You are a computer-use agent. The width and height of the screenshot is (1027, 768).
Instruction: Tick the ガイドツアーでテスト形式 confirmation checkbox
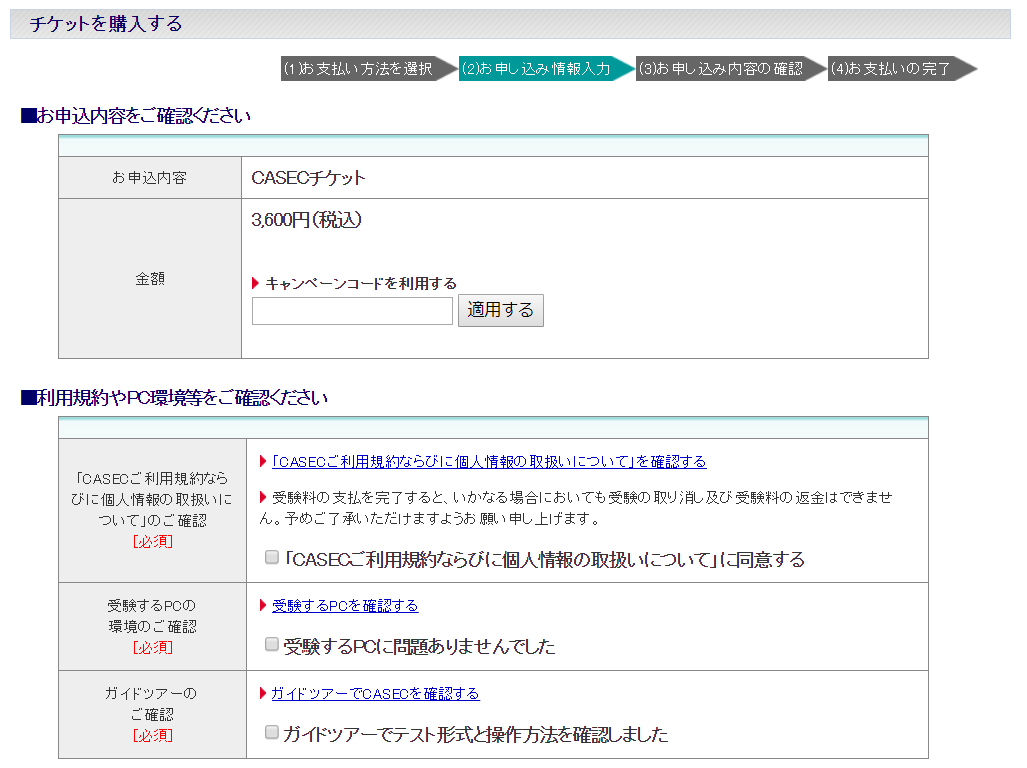pos(272,733)
